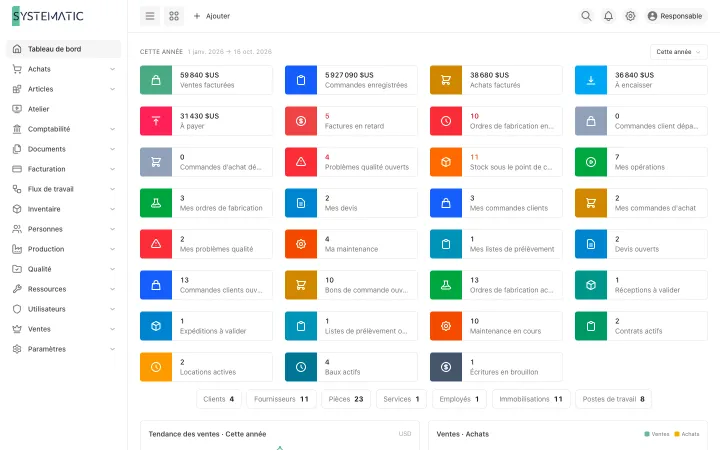Click the Mes opérations play icon
Image resolution: width=720 pixels, height=450 pixels.
pyautogui.click(x=591, y=162)
